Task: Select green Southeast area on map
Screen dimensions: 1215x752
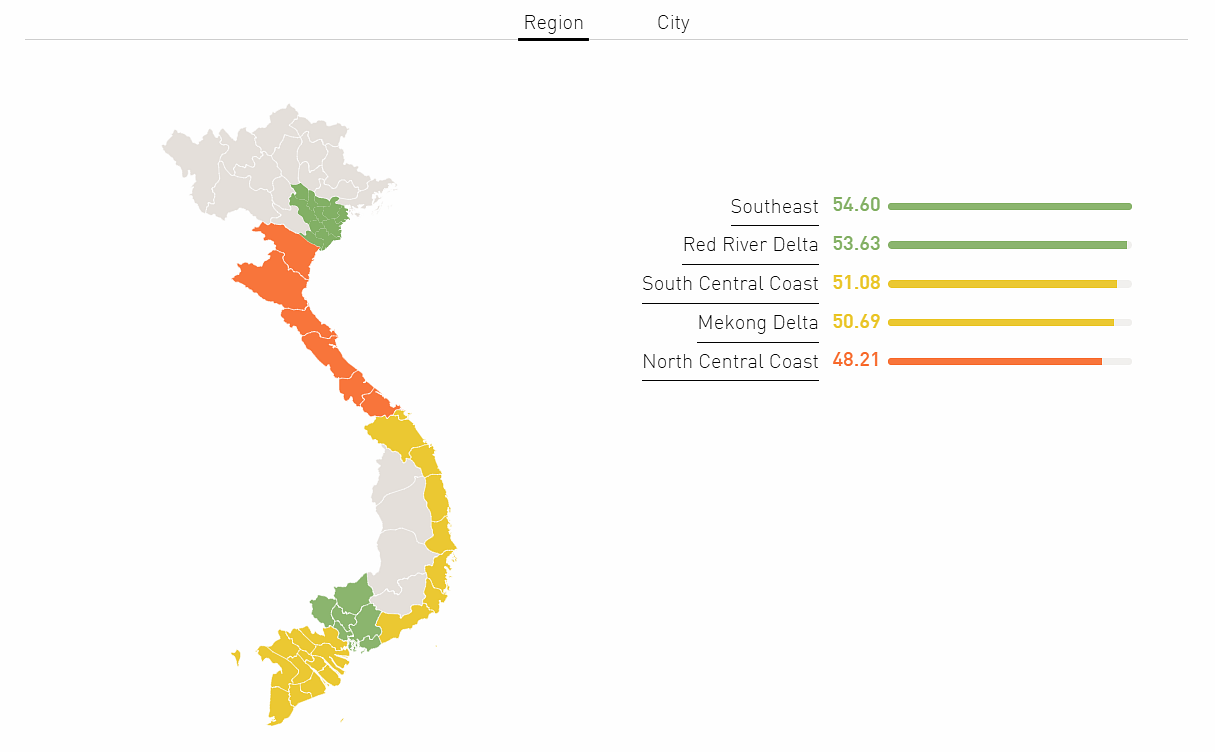Action: point(352,608)
